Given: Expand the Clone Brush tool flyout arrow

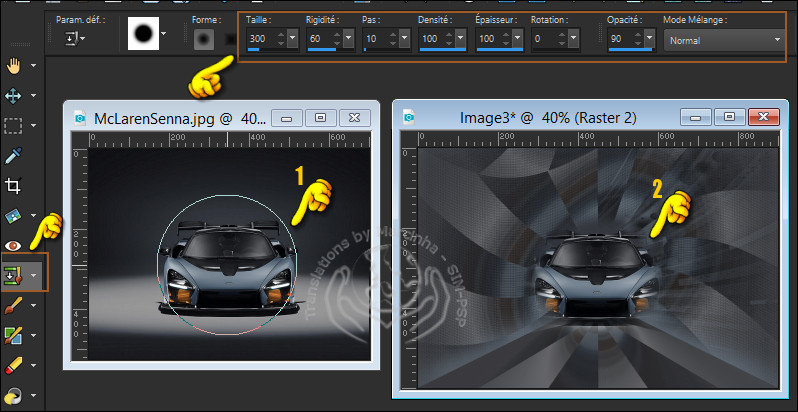Looking at the screenshot, I should 36,275.
